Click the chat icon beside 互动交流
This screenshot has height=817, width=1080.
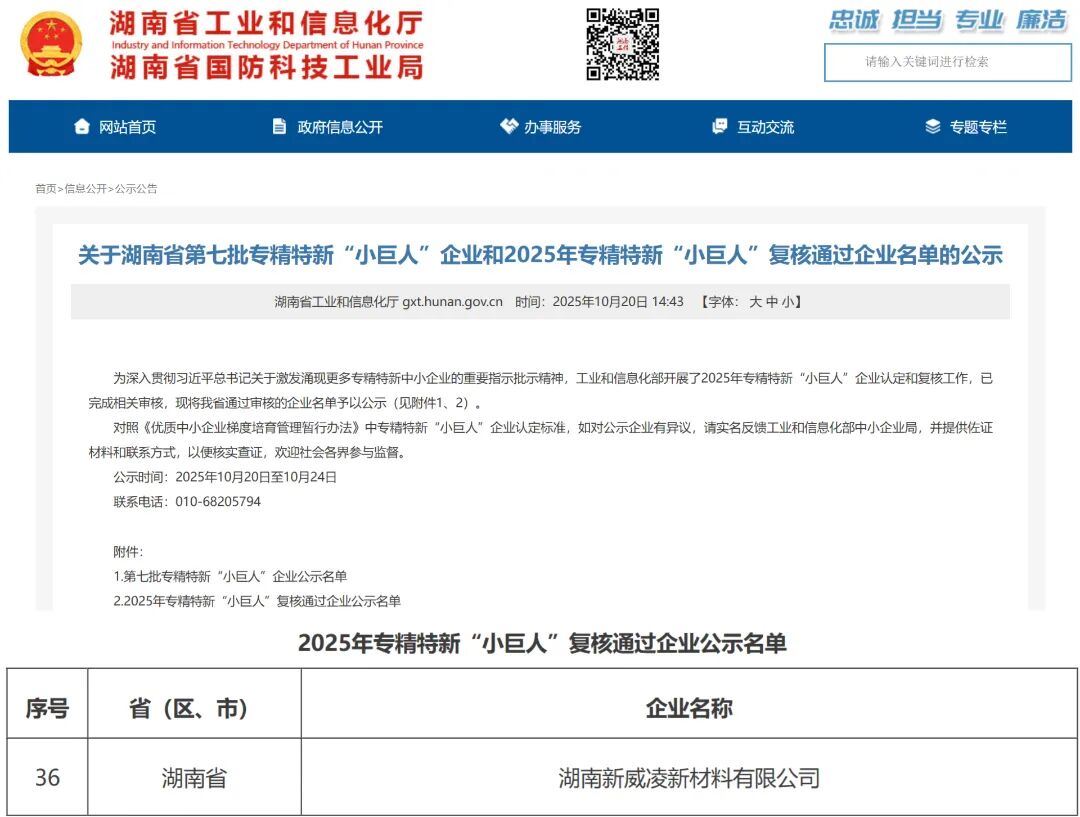tap(720, 127)
